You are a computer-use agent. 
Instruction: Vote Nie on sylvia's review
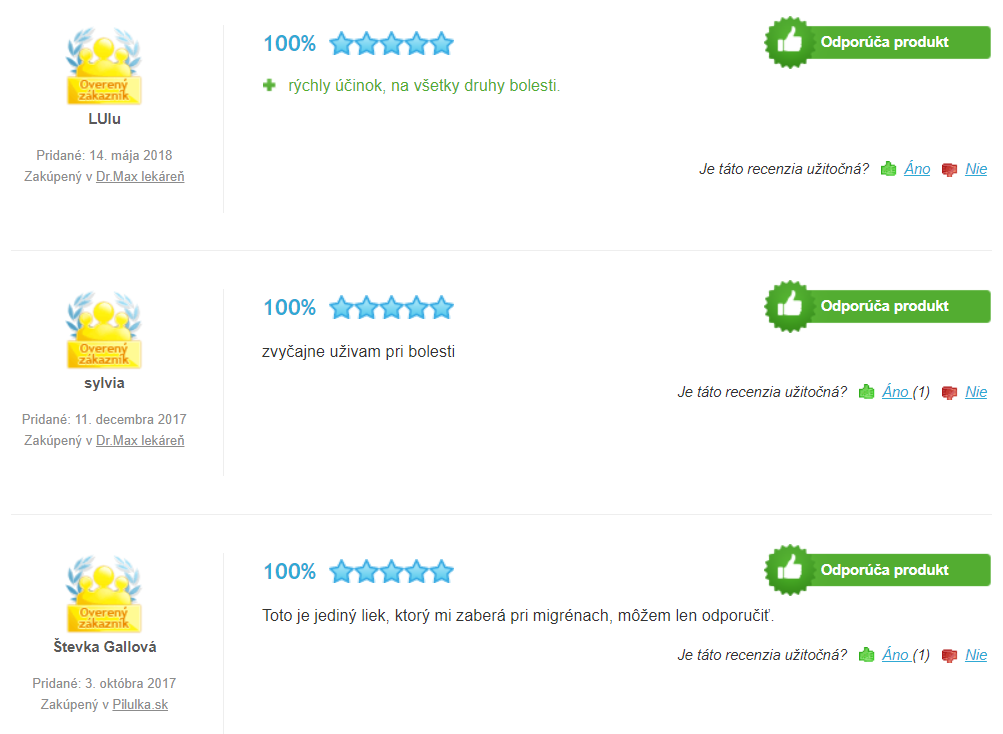975,392
